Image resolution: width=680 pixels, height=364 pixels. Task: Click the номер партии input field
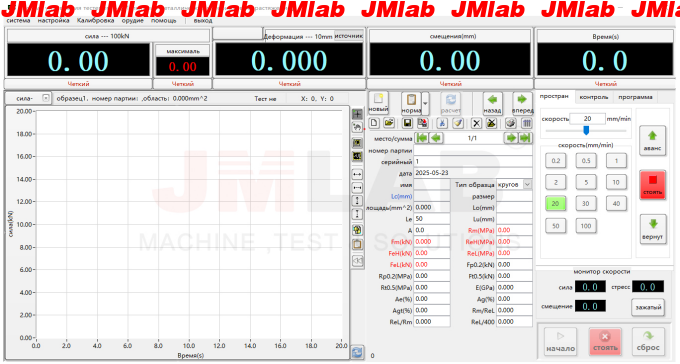(x=473, y=150)
